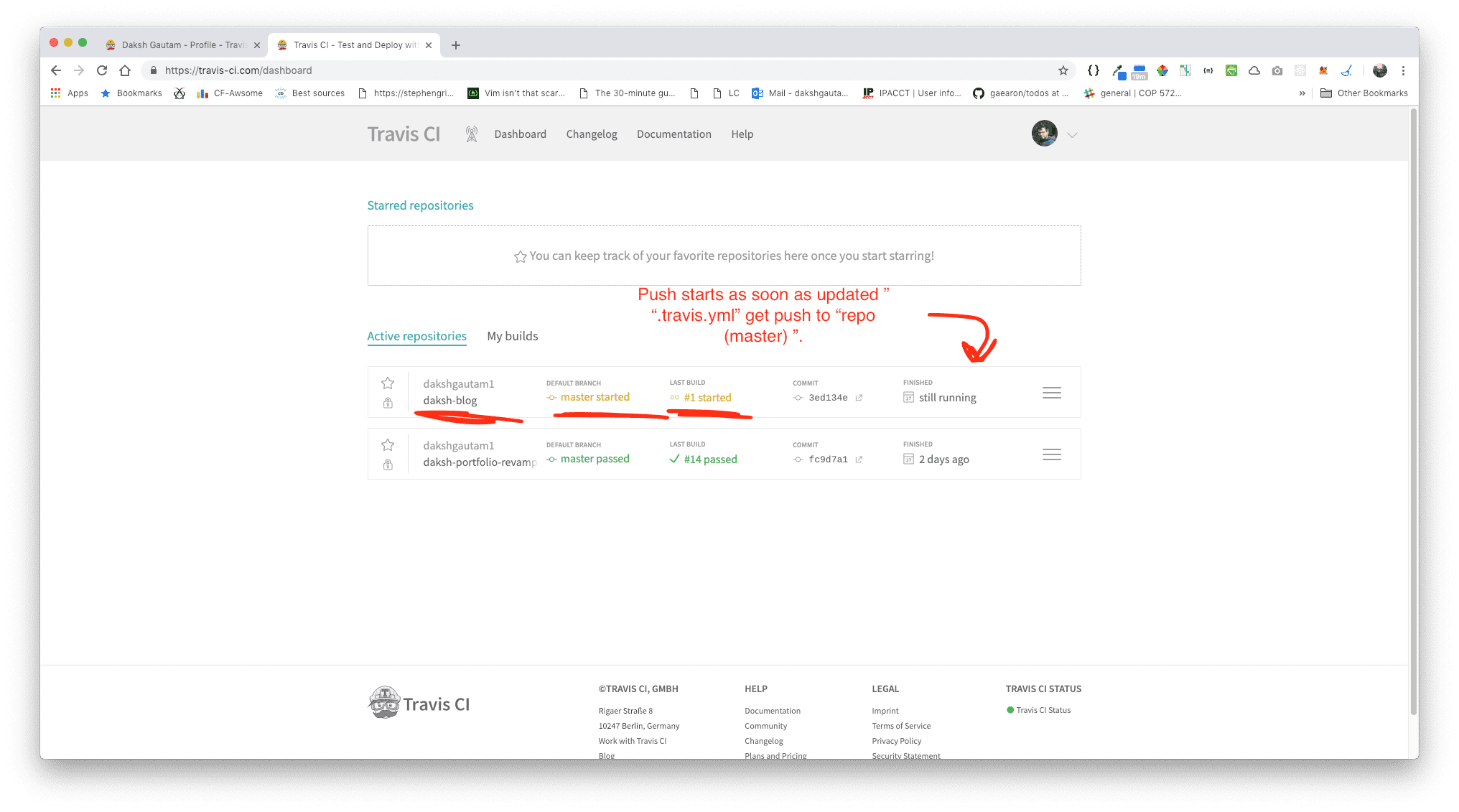Click the footer Travis CI mascot logo
The width and height of the screenshot is (1459, 812).
click(419, 703)
